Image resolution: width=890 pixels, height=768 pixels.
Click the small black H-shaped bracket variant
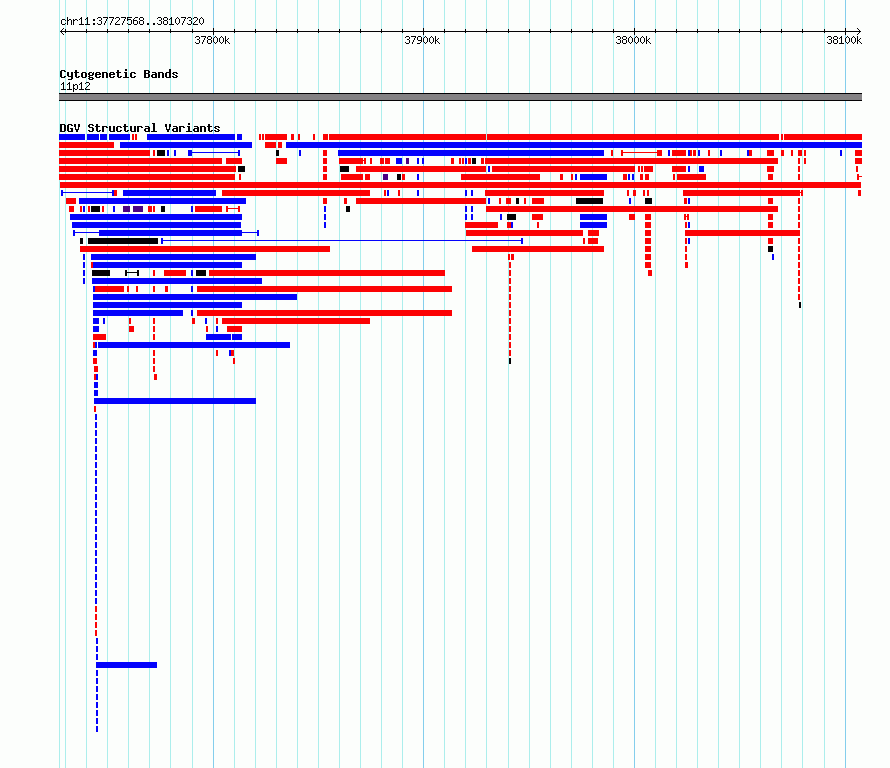click(x=132, y=273)
